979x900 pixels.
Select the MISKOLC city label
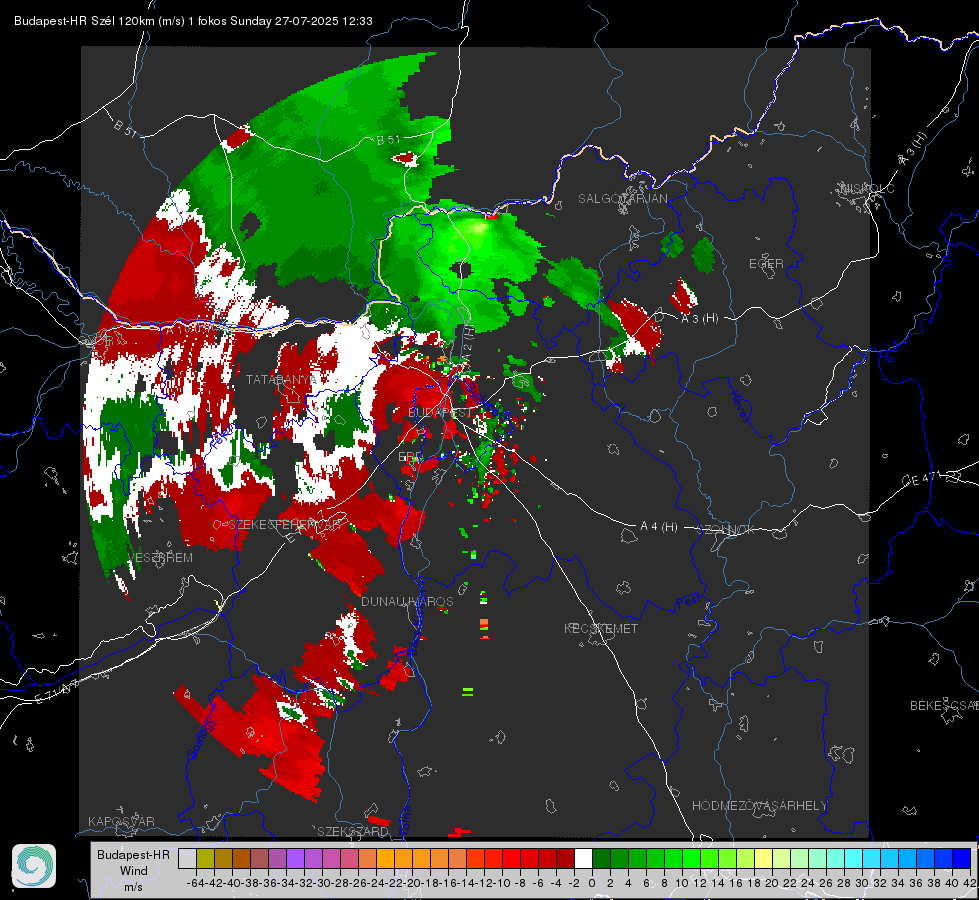point(867,188)
